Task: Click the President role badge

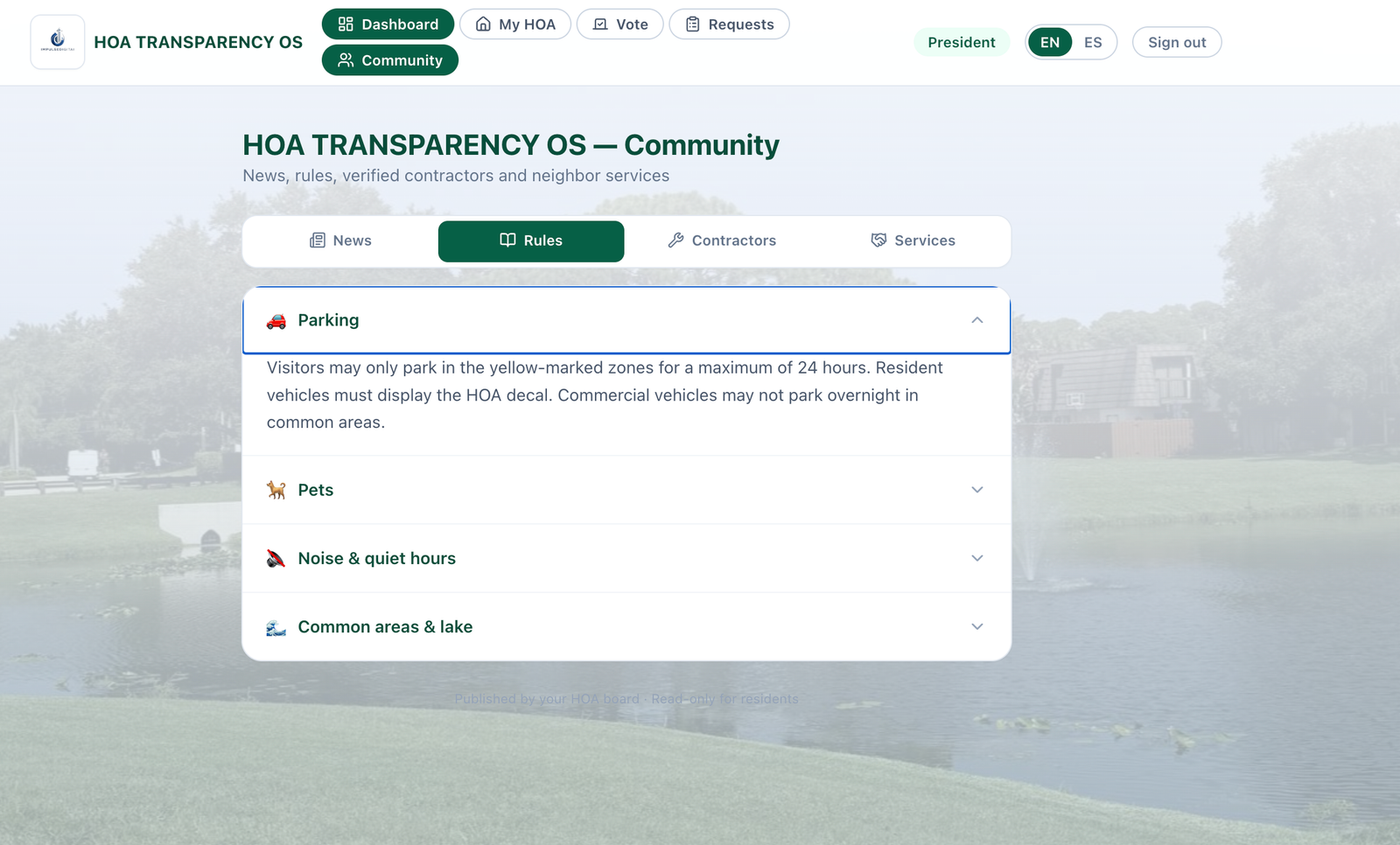Action: pos(962,42)
